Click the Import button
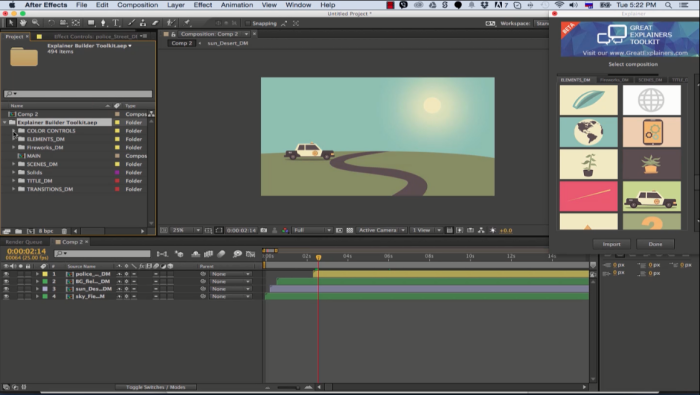The width and height of the screenshot is (700, 395). coord(611,244)
